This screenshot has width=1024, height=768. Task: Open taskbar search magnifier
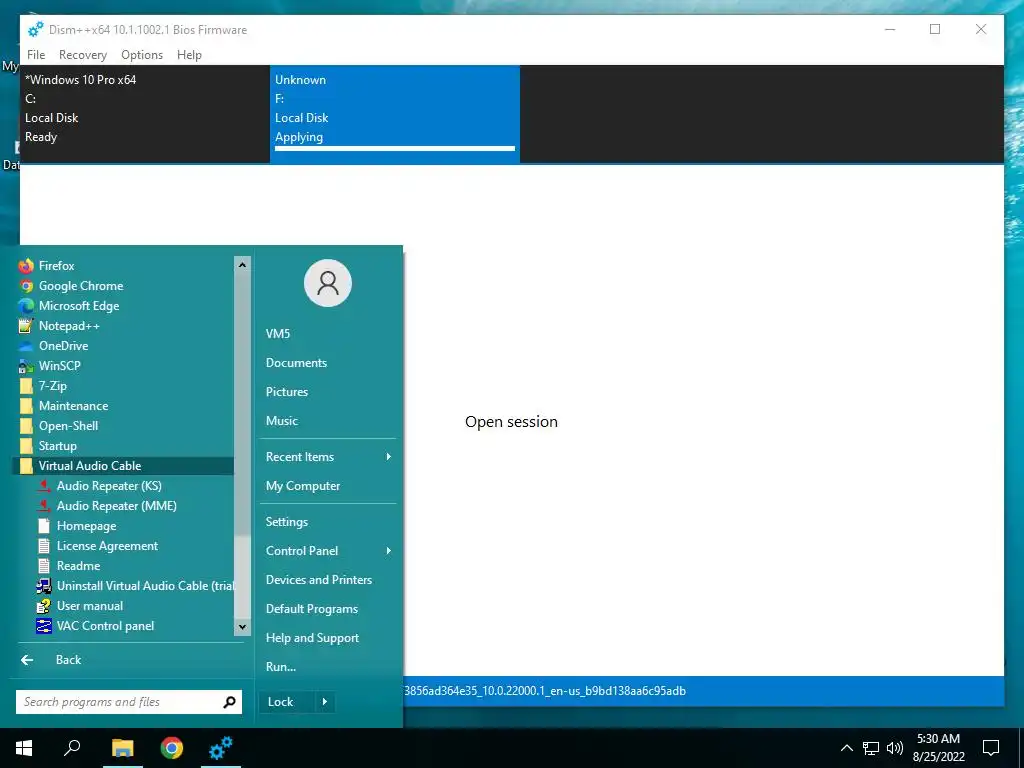(72, 748)
